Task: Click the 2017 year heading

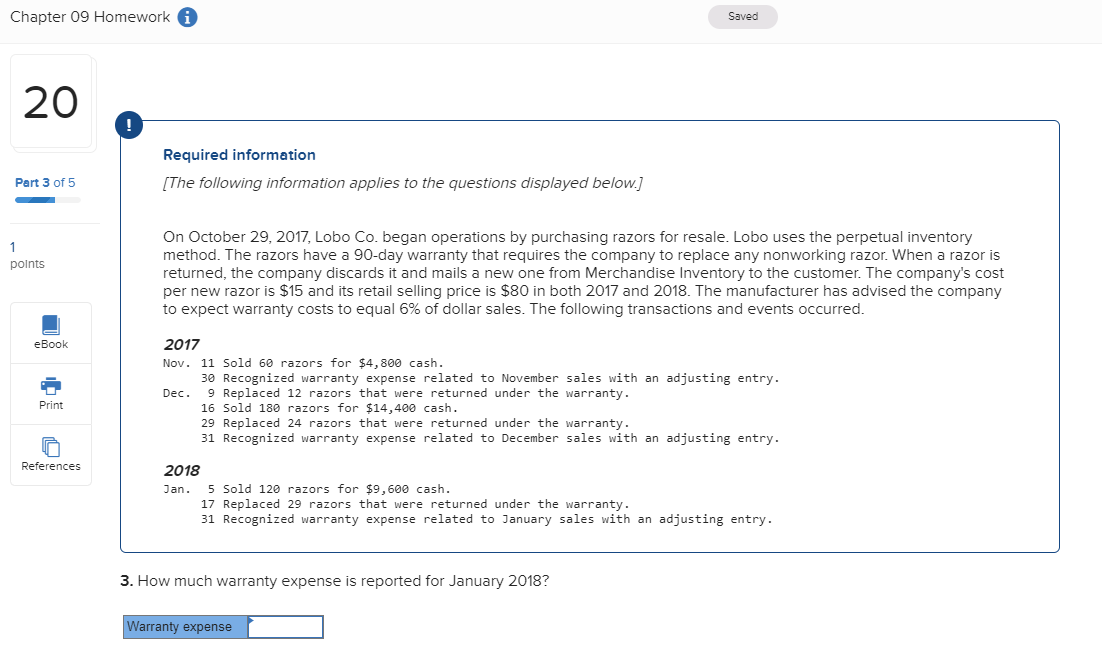Action: [x=181, y=344]
